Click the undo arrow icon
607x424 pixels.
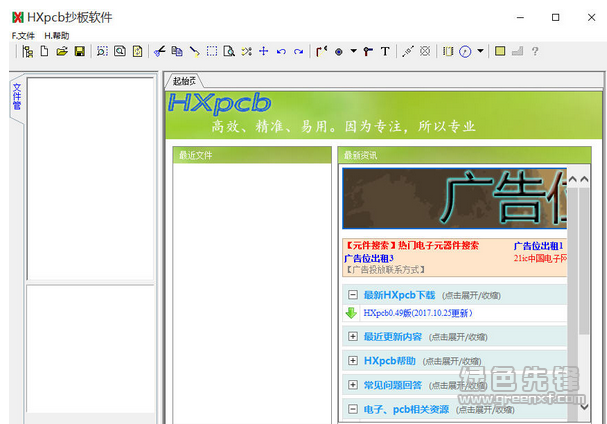tap(281, 51)
